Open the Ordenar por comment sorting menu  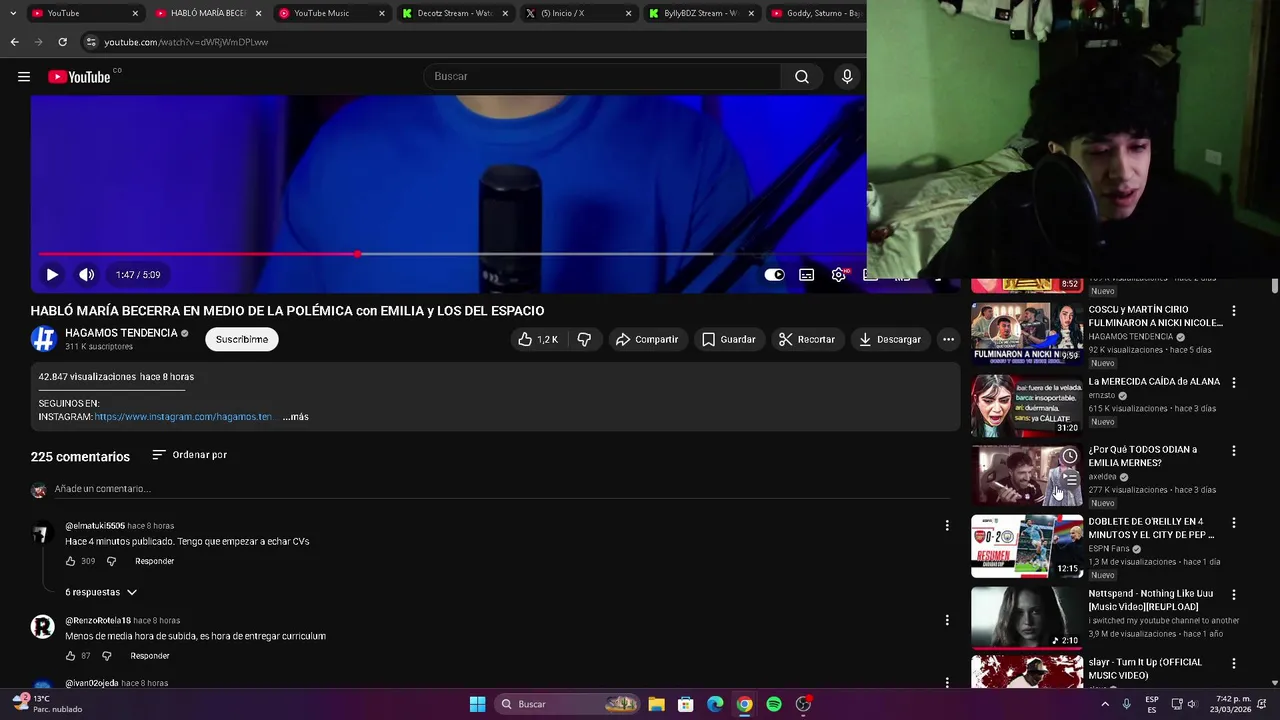189,455
